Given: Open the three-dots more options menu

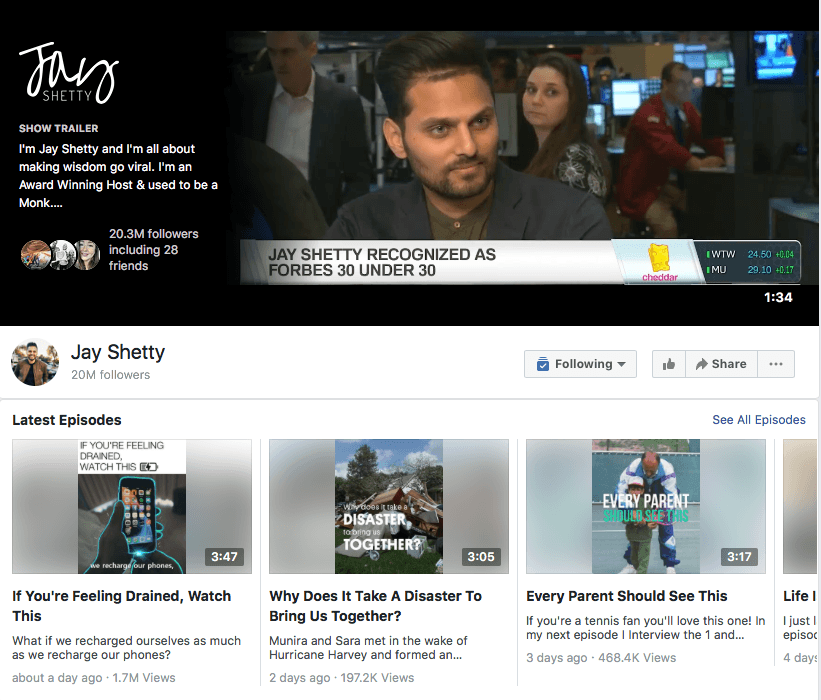Looking at the screenshot, I should 776,364.
